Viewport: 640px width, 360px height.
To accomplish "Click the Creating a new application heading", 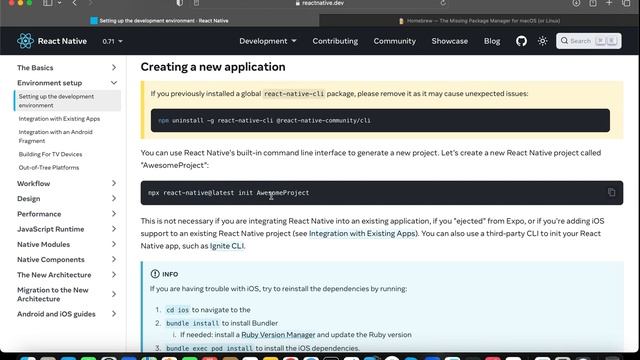I will pyautogui.click(x=213, y=67).
